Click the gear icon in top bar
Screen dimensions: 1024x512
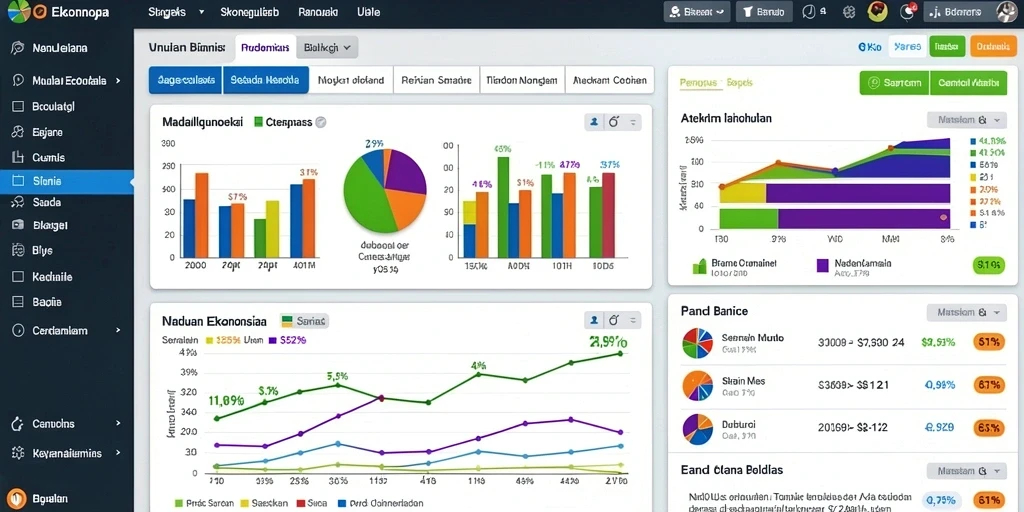pyautogui.click(x=849, y=12)
